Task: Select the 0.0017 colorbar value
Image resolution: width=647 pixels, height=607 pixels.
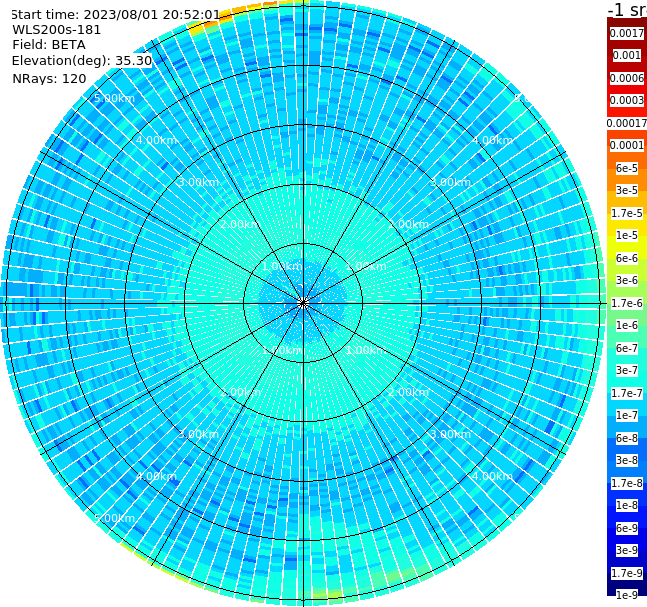Action: point(627,33)
